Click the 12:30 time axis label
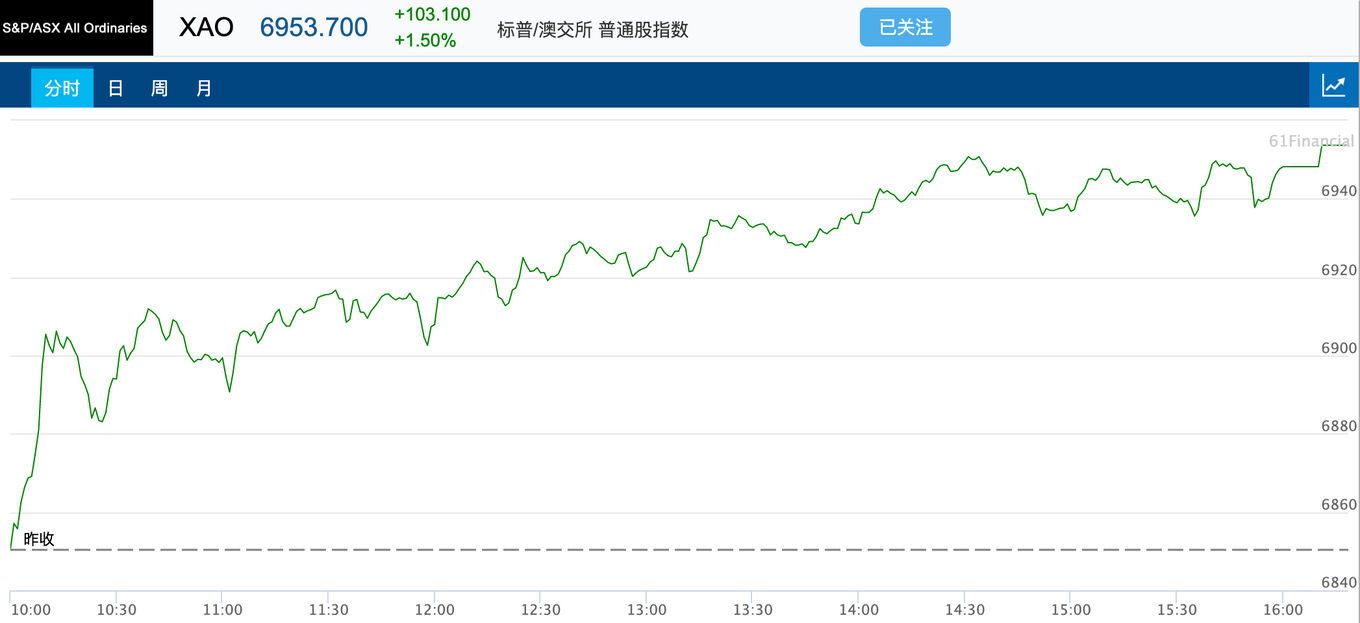Viewport: 1360px width, 623px height. (541, 610)
